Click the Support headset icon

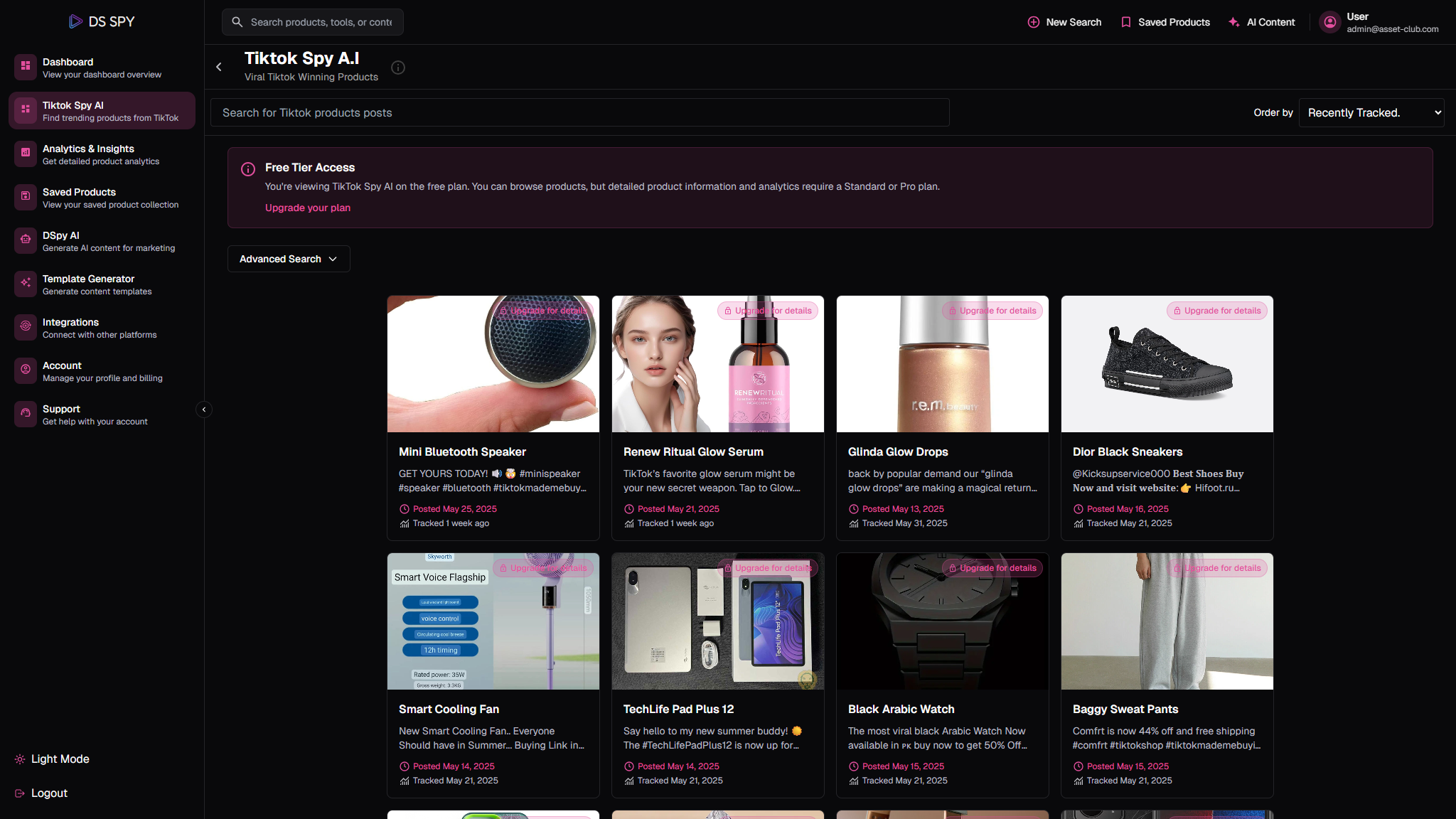point(26,414)
